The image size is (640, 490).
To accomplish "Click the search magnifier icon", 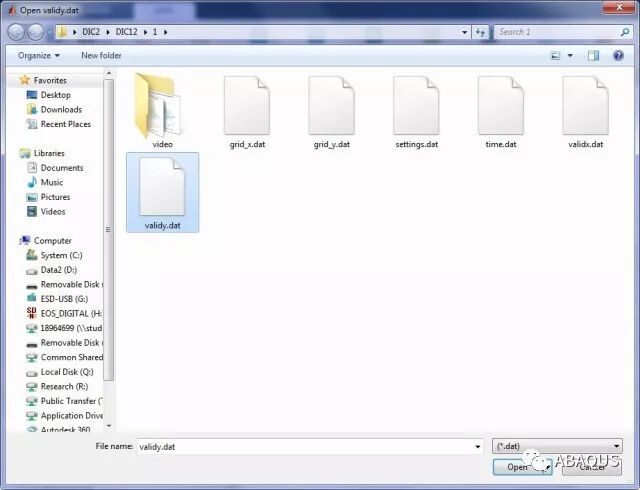I will 624,32.
